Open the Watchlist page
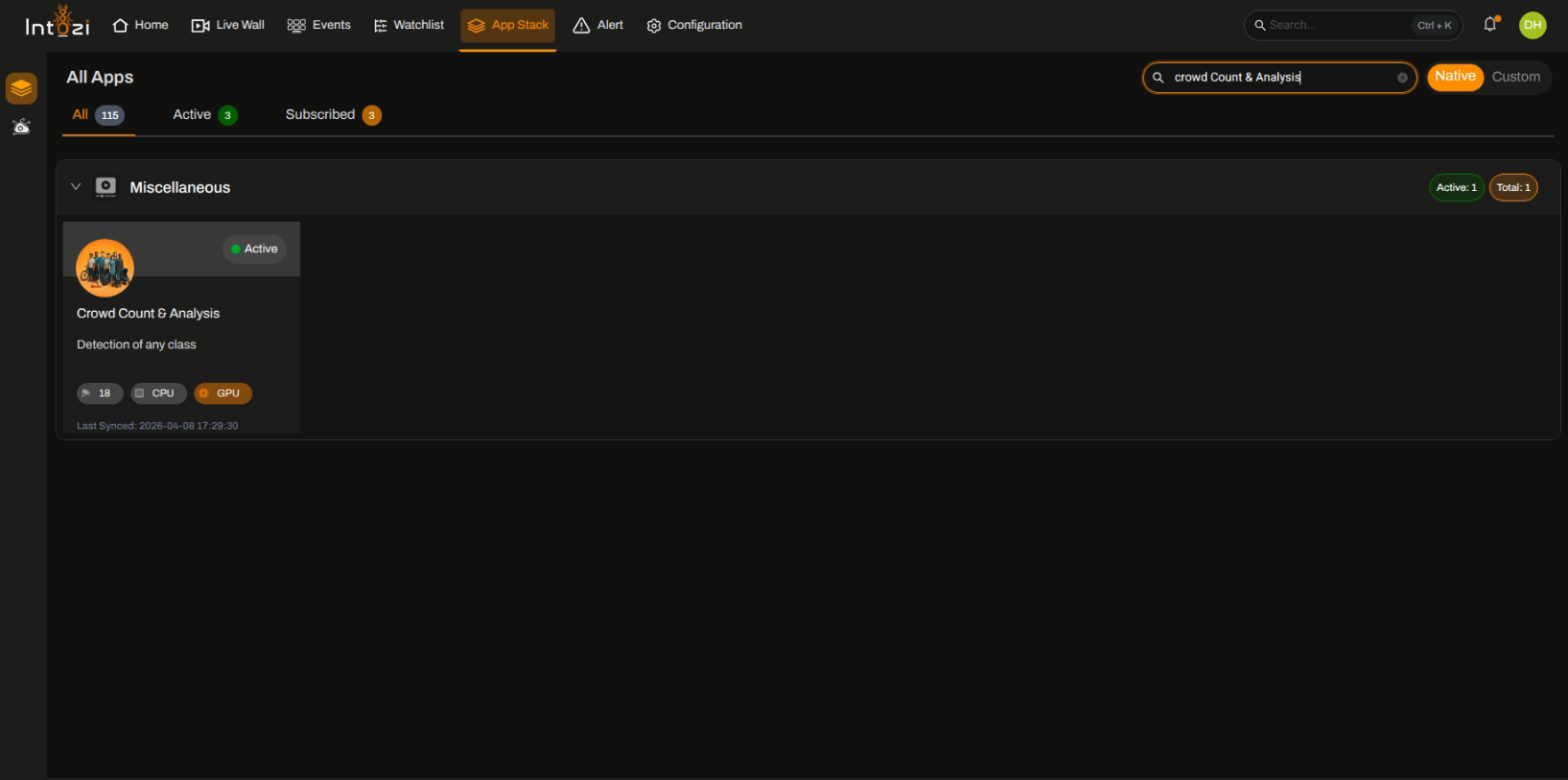 409,25
